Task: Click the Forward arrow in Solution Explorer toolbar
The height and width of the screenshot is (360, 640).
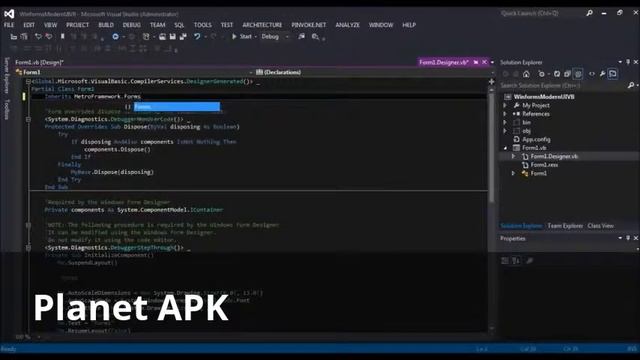Action: 516,74
